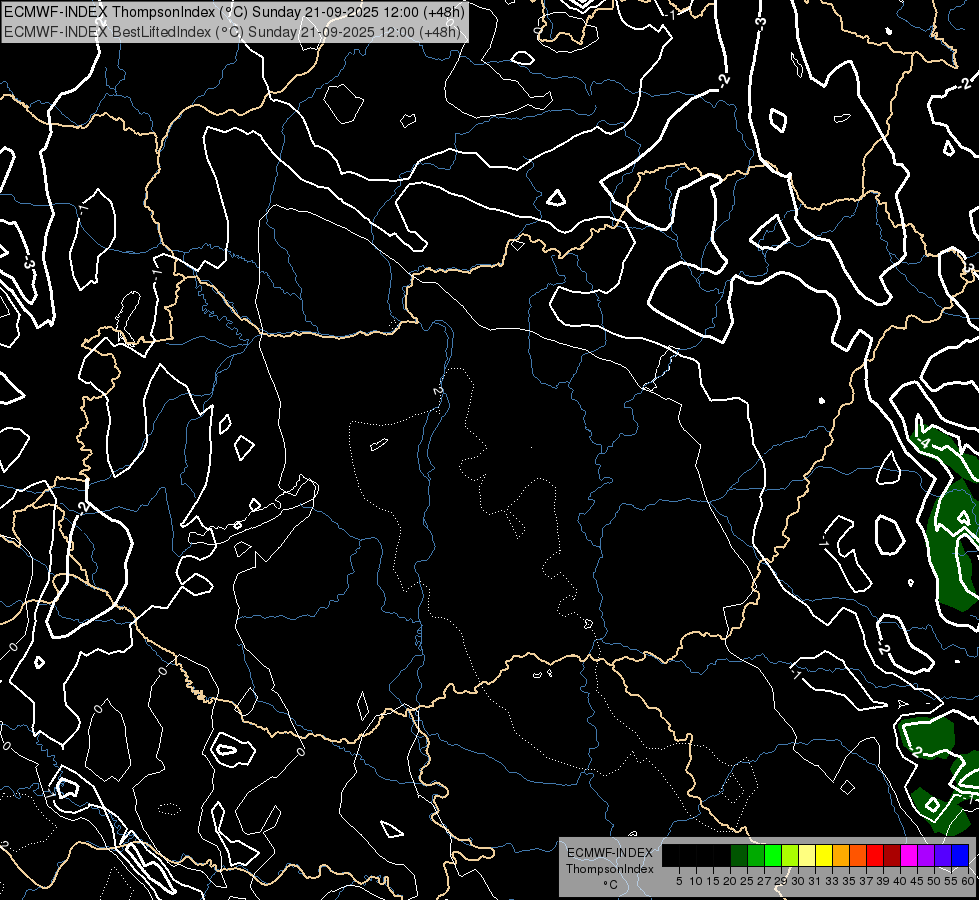Click the bright red 37–39 legend swatch
979x900 pixels.
(x=874, y=855)
